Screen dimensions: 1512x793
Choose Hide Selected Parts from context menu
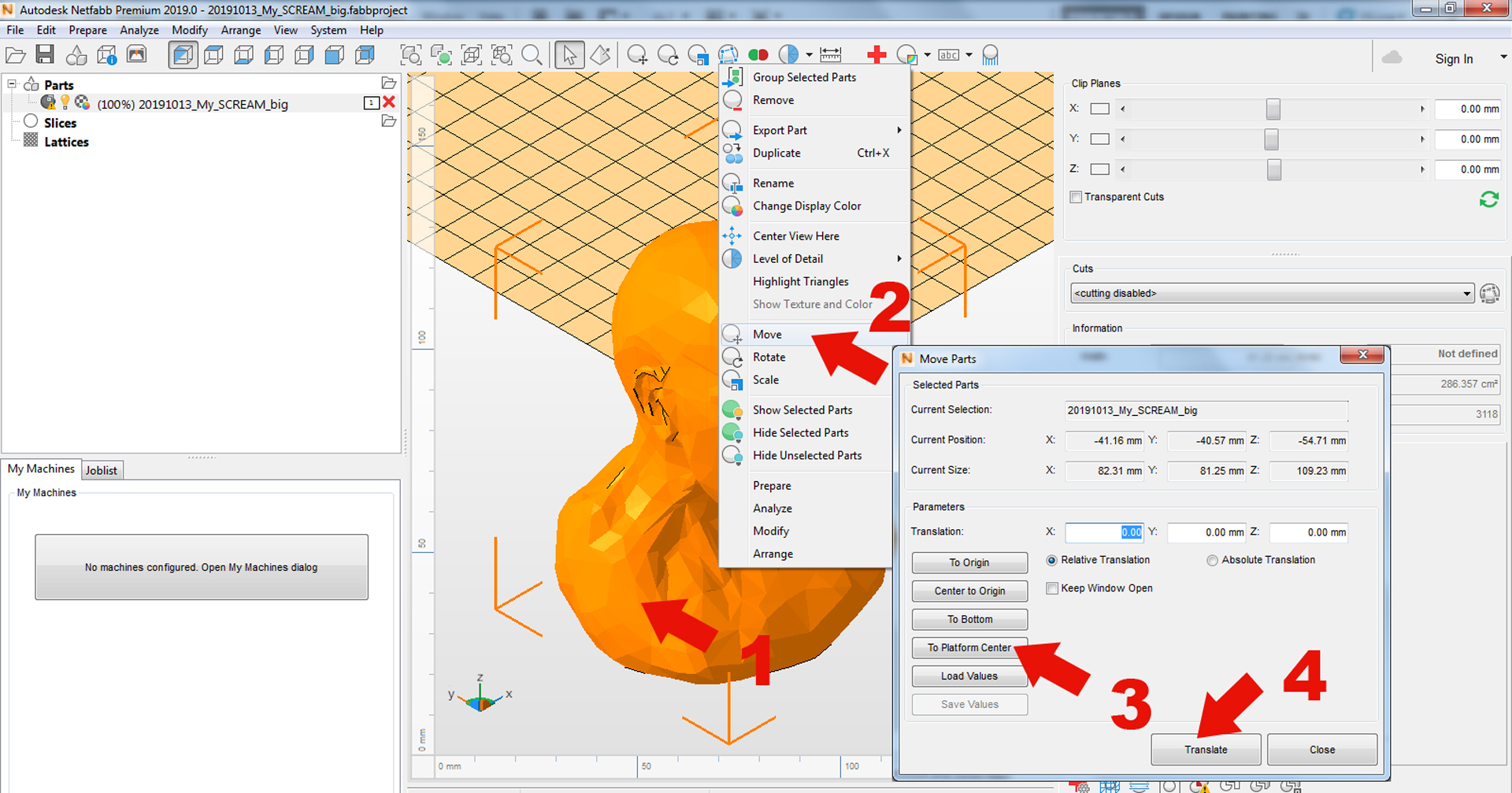coord(800,432)
